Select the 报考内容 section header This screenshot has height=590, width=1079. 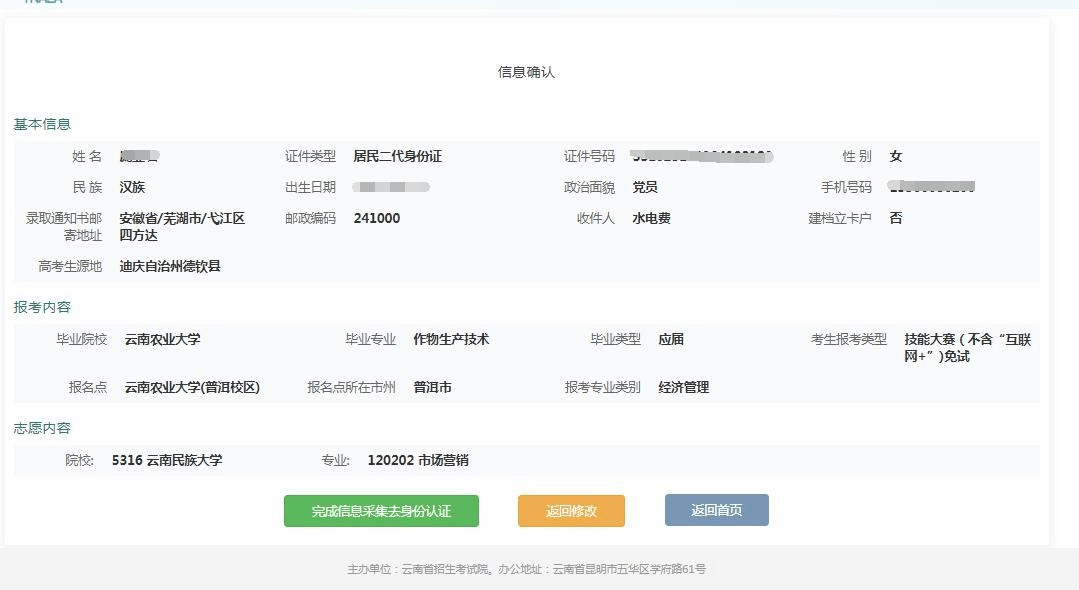[x=42, y=307]
